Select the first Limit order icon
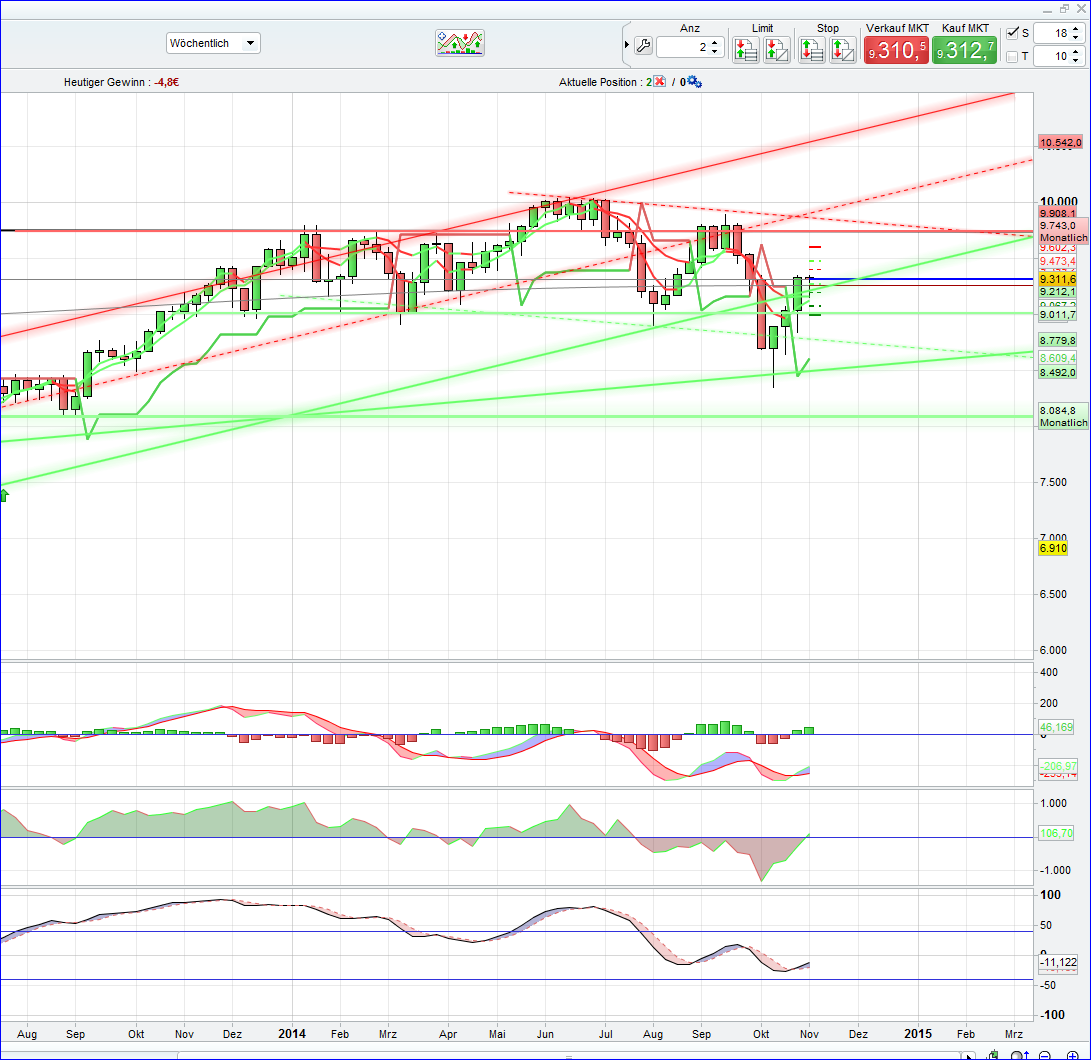The width and height of the screenshot is (1091, 1060). (x=746, y=49)
